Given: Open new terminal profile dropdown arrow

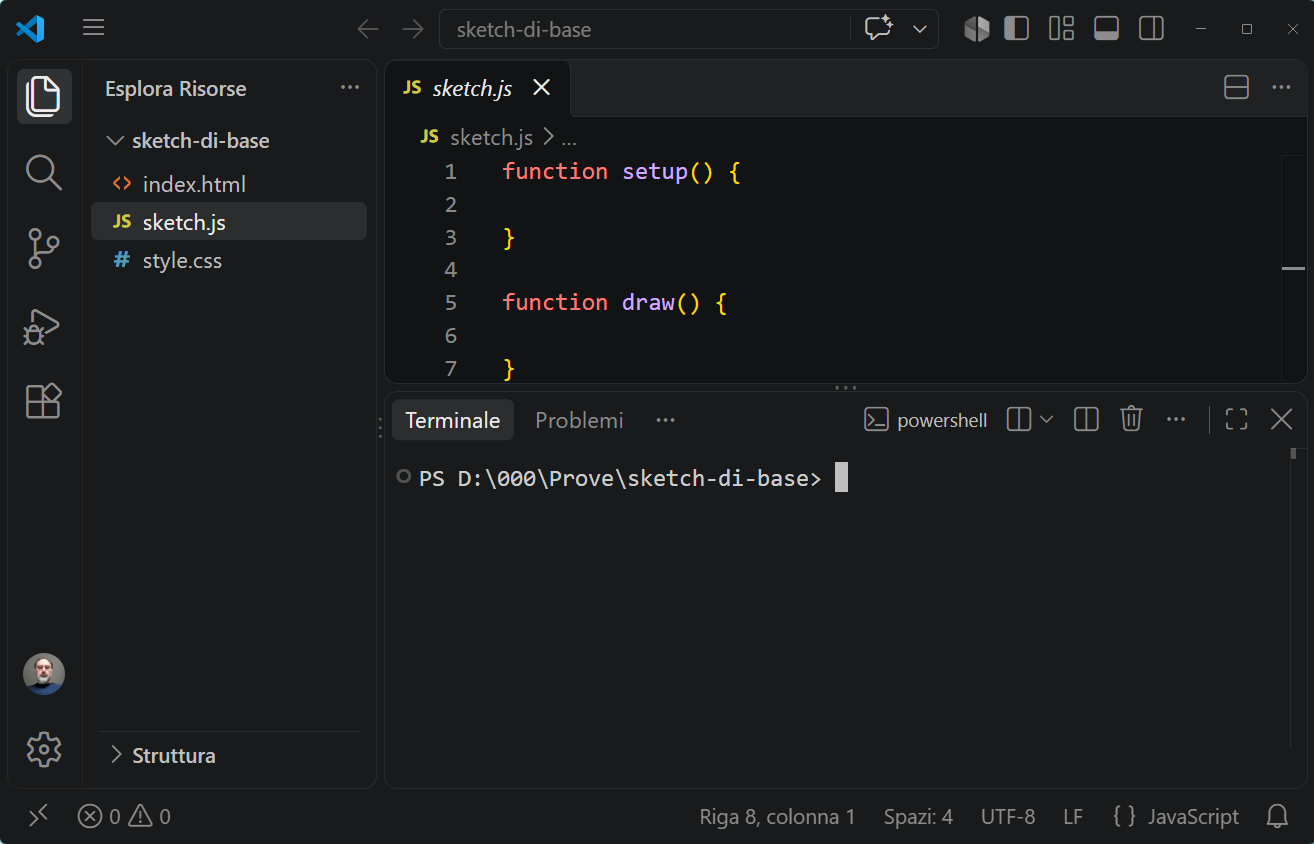Looking at the screenshot, I should 1047,419.
